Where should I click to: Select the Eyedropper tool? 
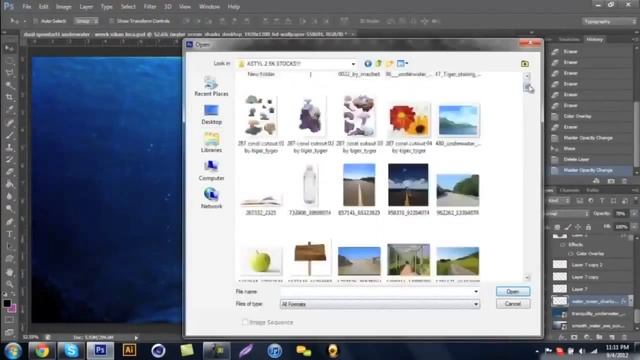pos(9,109)
